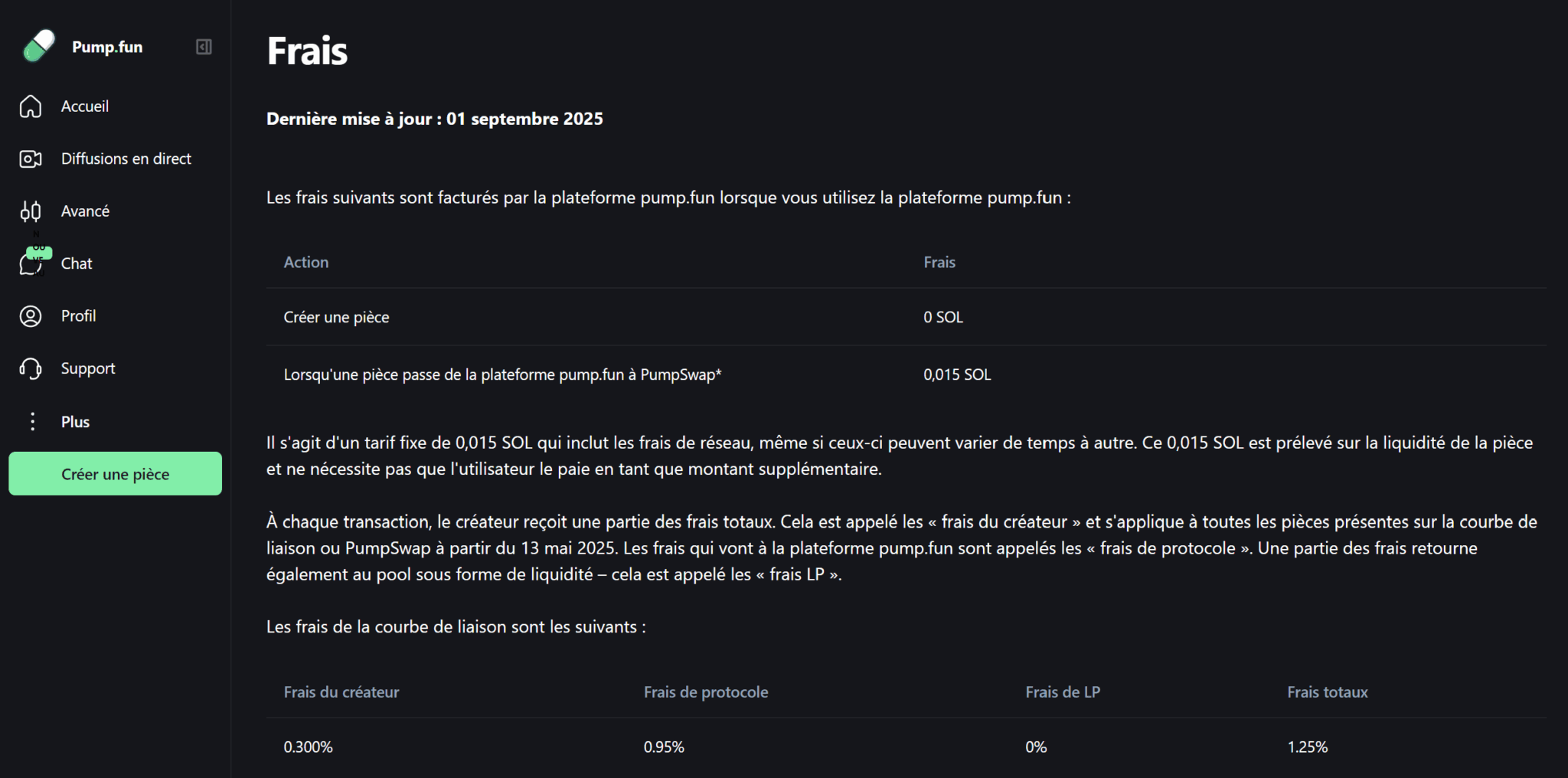The image size is (1568, 778).
Task: Expand the Plus section
Action: click(x=74, y=421)
